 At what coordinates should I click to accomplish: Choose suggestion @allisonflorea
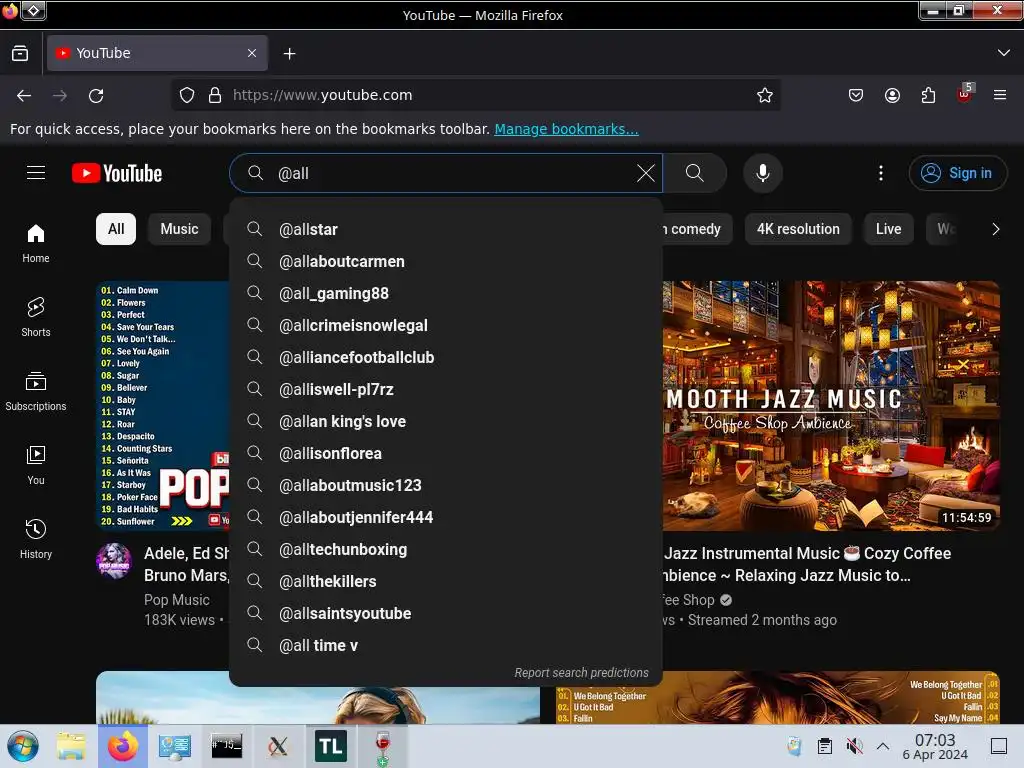(446, 453)
